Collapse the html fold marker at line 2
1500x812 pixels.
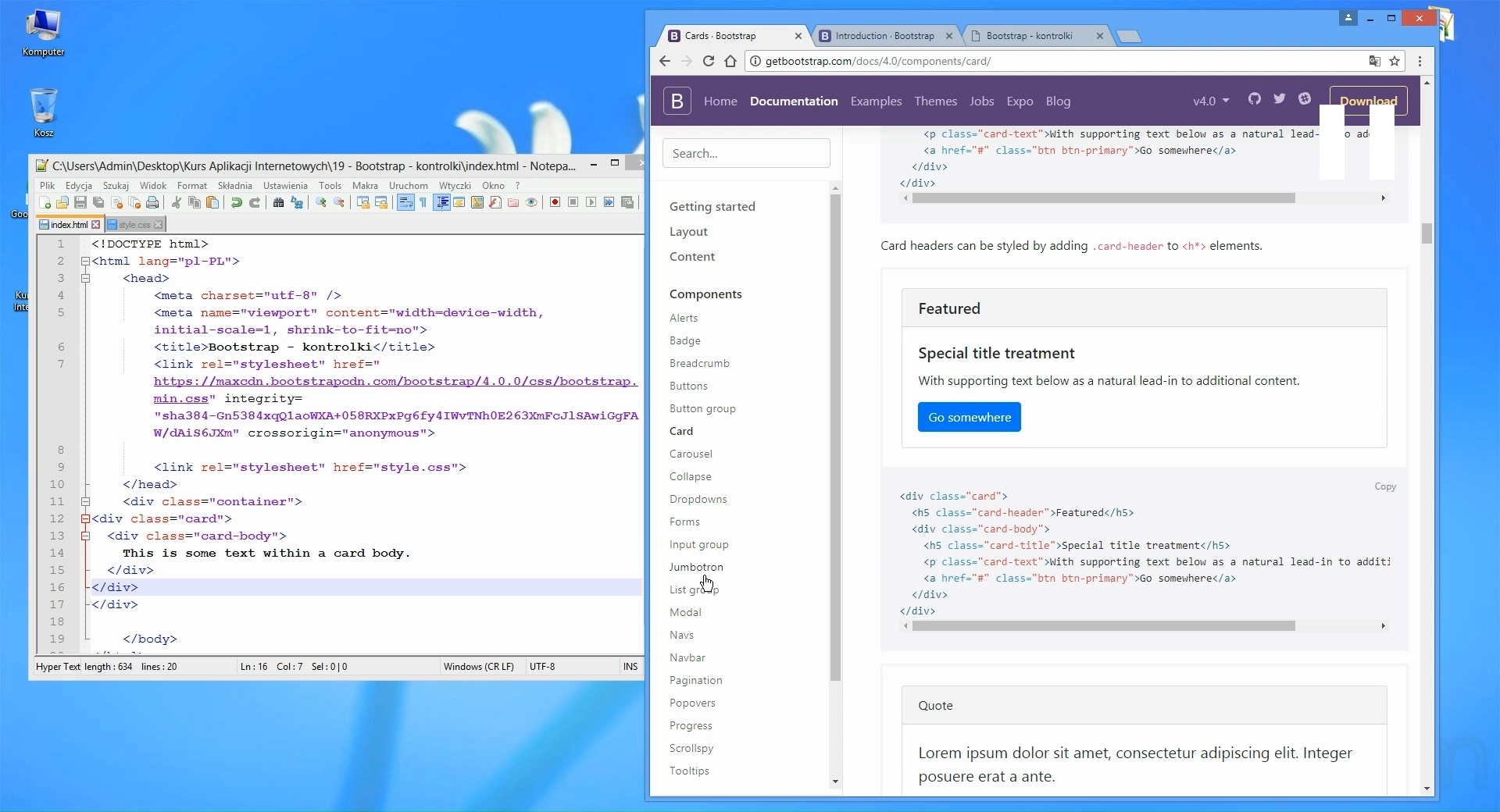pos(86,262)
